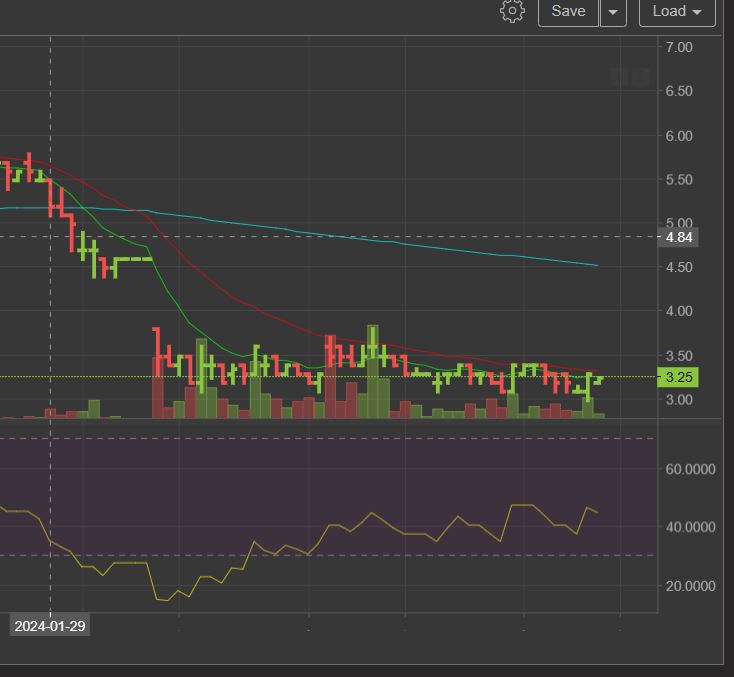
Task: Open chart settings gear icon
Action: coord(512,11)
